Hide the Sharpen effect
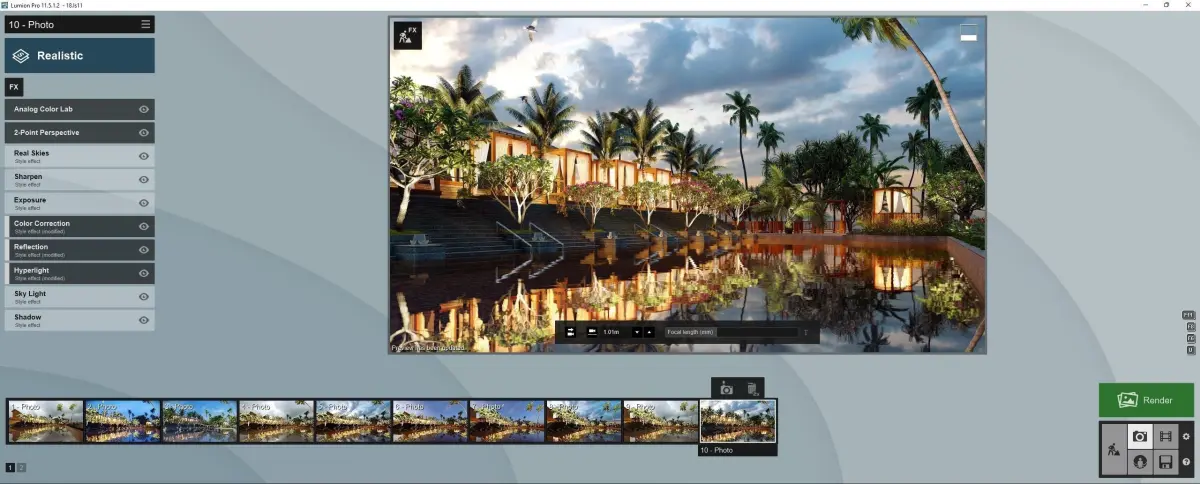Screen dimensions: 1200x484 pyautogui.click(x=144, y=180)
